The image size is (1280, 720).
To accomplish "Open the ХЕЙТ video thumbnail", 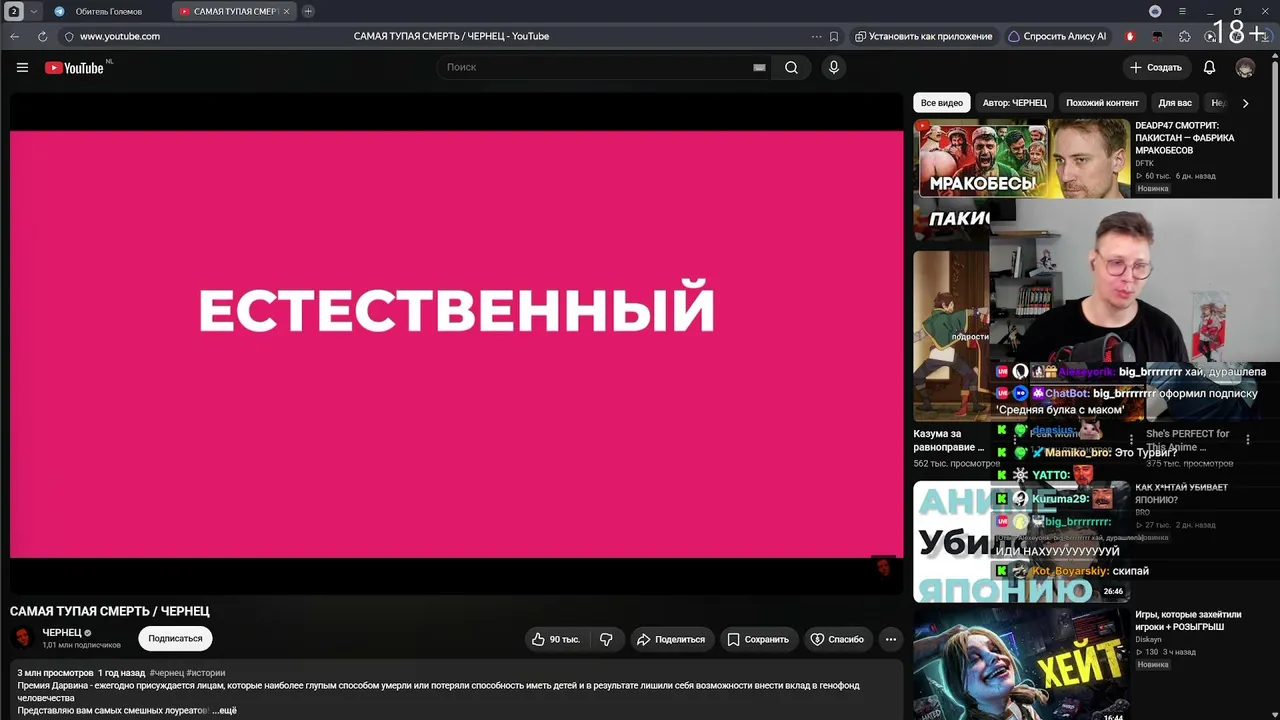I will point(1021,664).
